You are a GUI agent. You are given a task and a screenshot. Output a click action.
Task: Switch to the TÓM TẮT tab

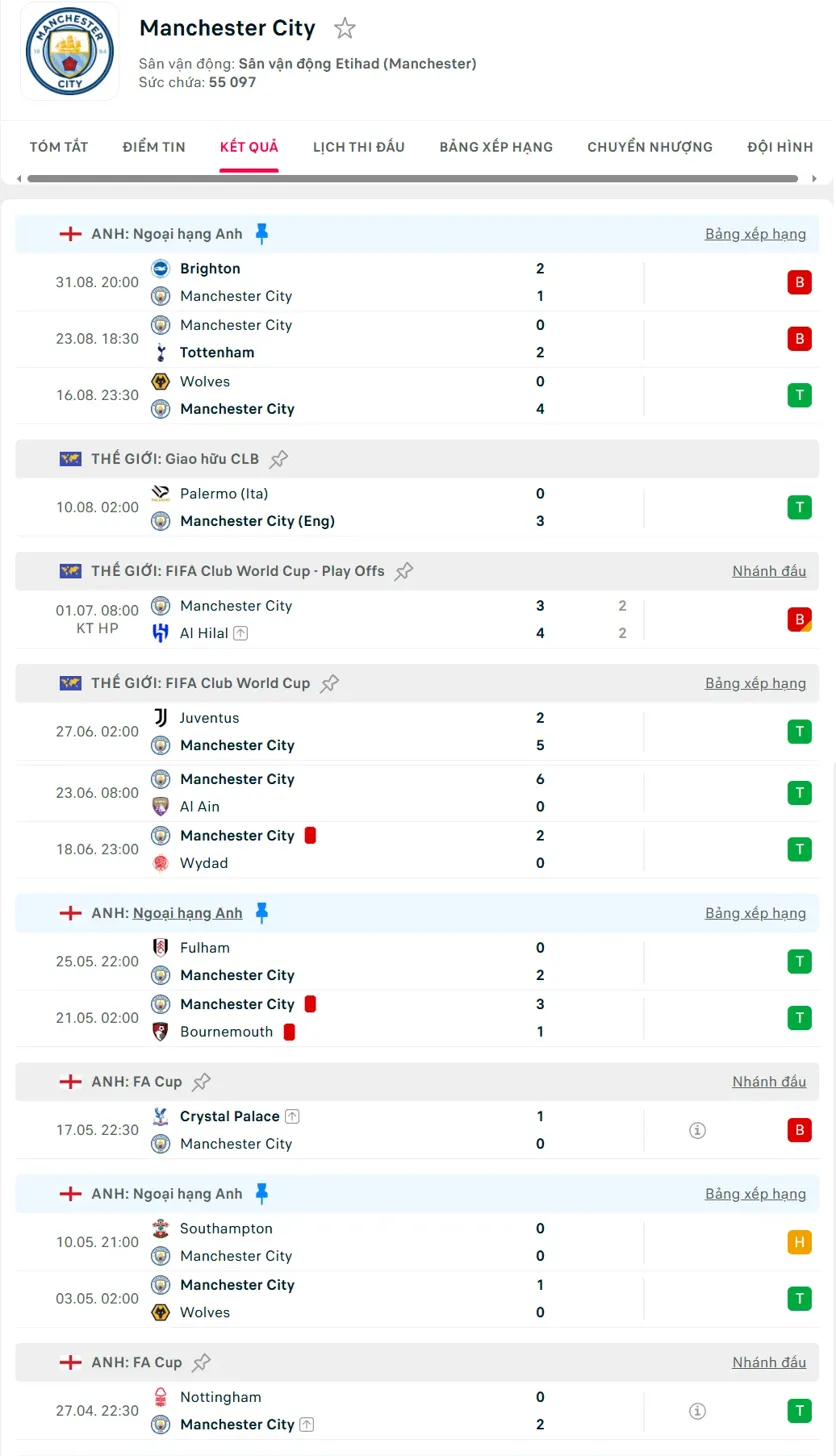point(59,147)
